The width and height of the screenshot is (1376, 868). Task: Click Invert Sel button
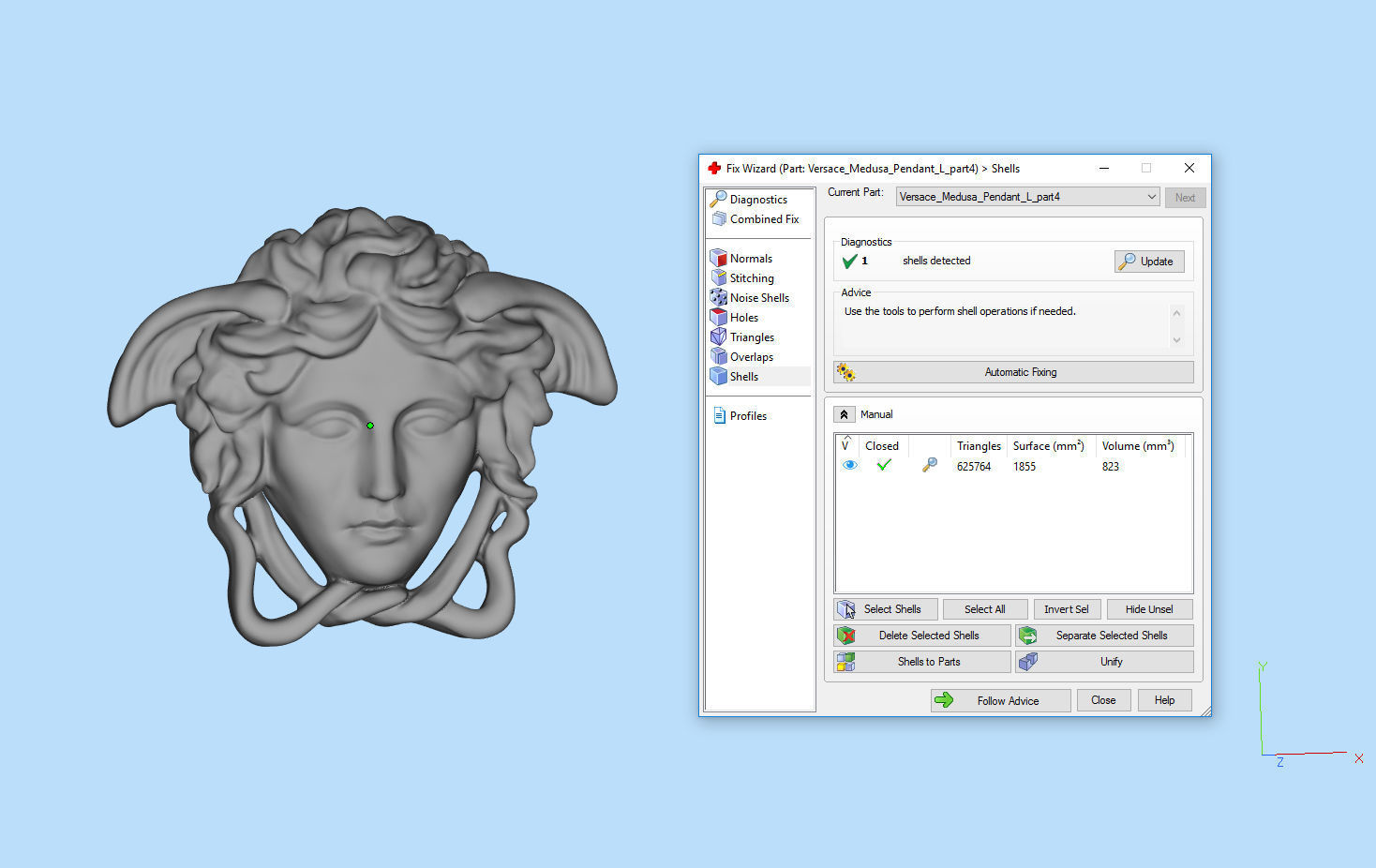pyautogui.click(x=1067, y=609)
